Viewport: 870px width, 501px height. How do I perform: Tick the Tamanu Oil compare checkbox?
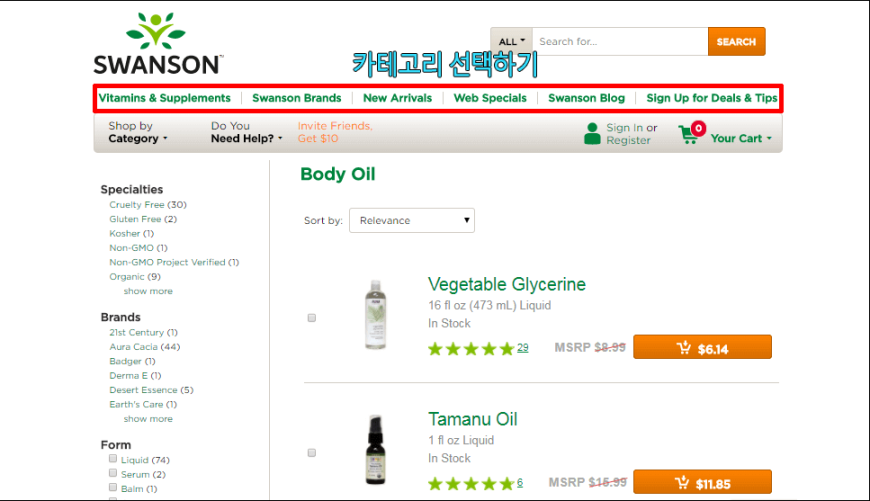(x=312, y=453)
